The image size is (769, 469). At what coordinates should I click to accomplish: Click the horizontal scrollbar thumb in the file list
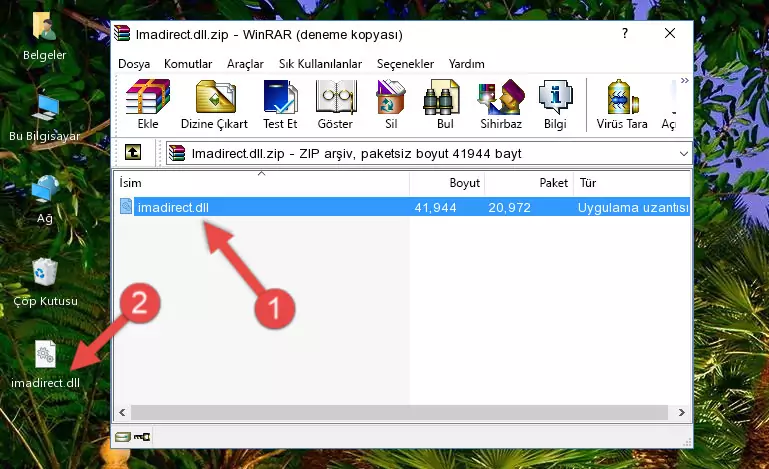coord(399,413)
